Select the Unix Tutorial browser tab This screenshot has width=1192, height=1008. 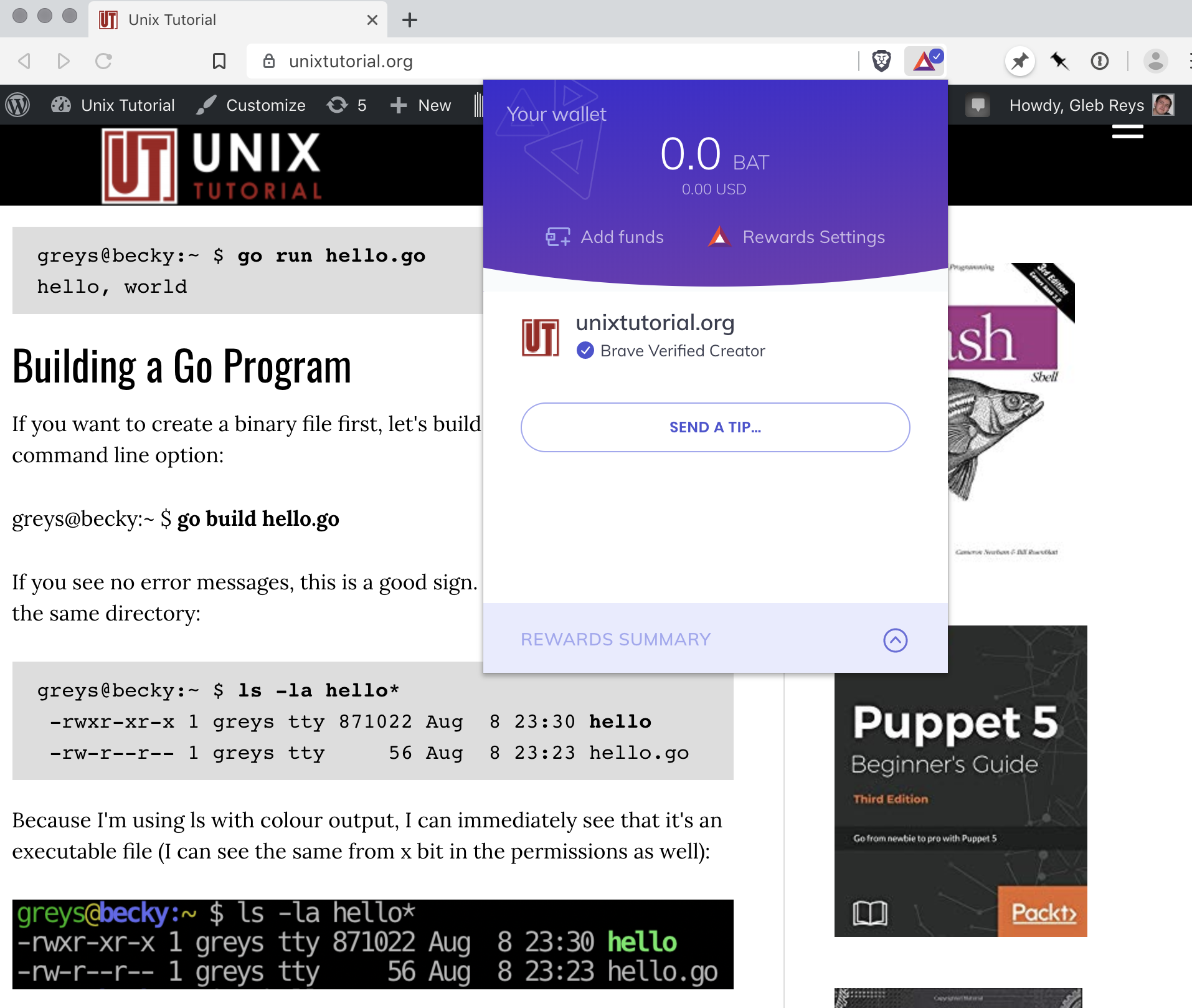point(237,20)
